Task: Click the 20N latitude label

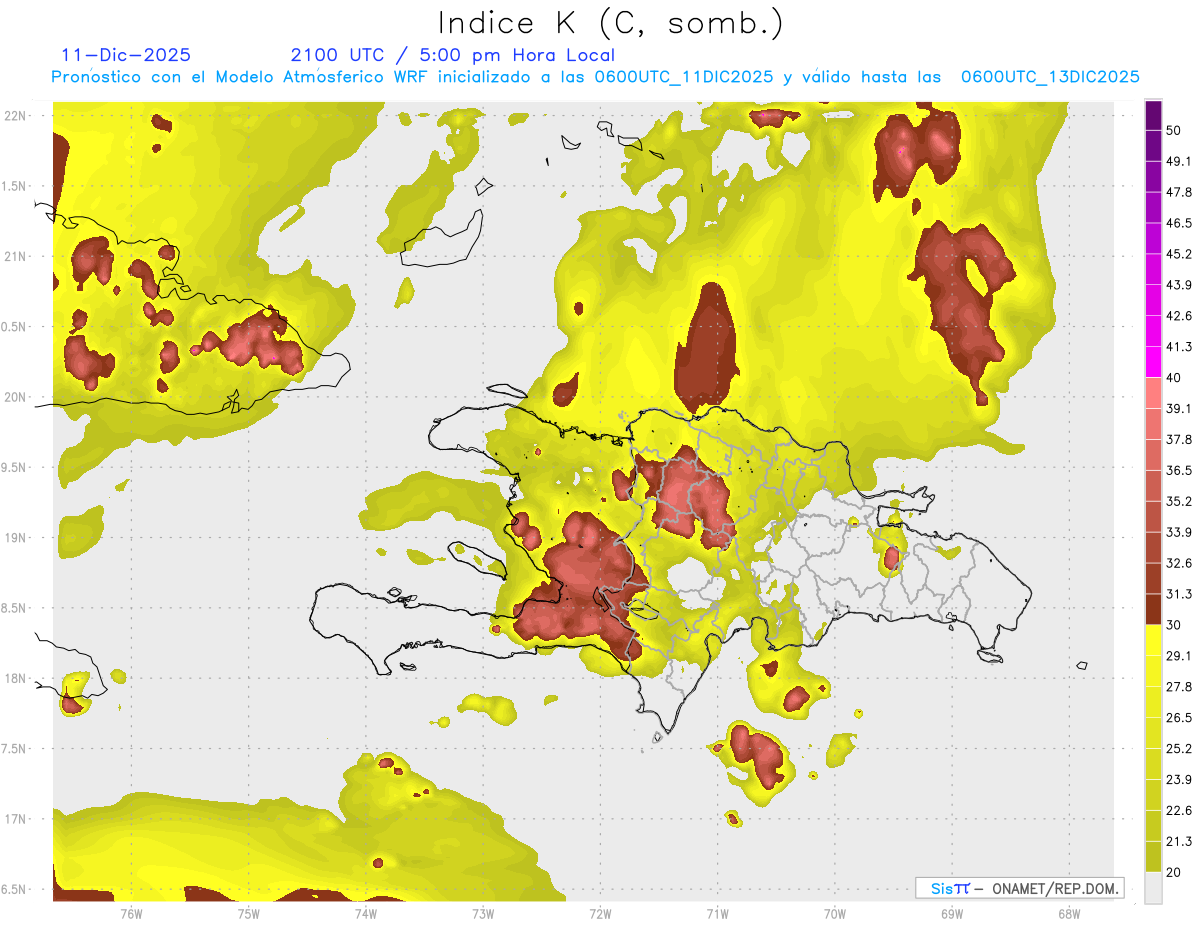Action: coord(14,397)
